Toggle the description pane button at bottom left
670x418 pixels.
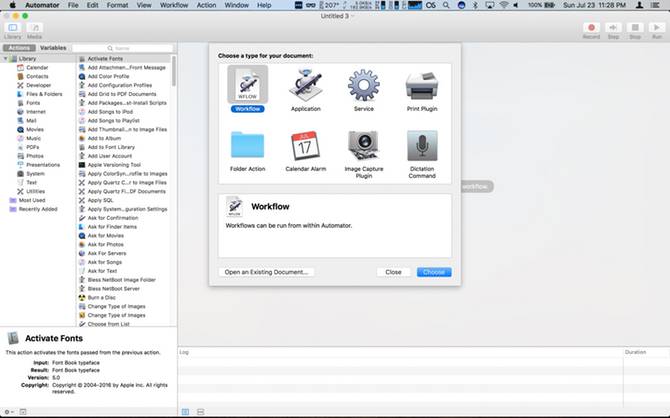23,412
